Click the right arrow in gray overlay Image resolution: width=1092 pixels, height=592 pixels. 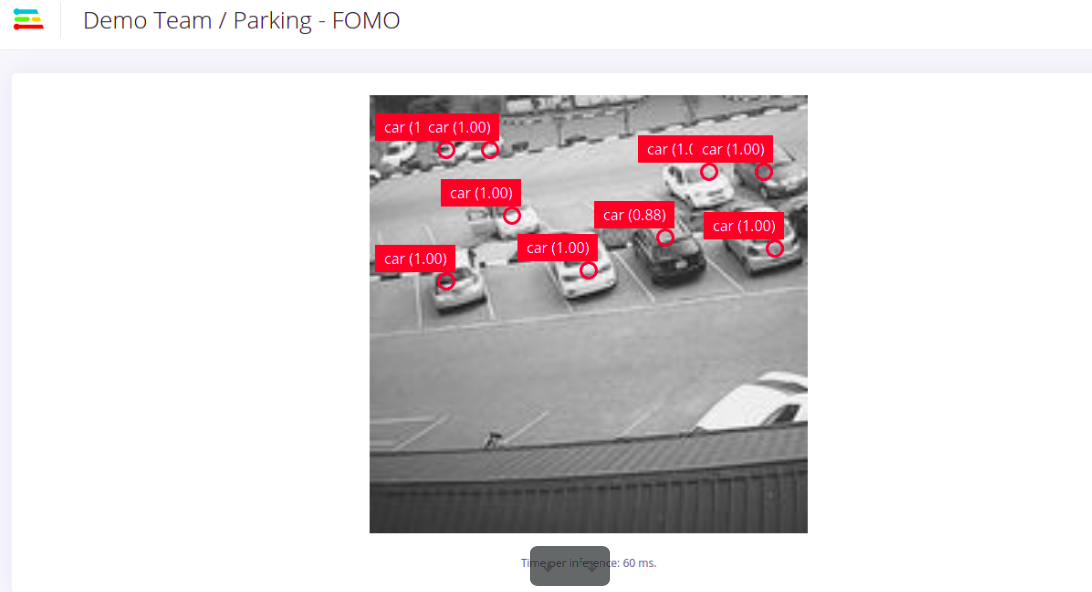pos(591,566)
